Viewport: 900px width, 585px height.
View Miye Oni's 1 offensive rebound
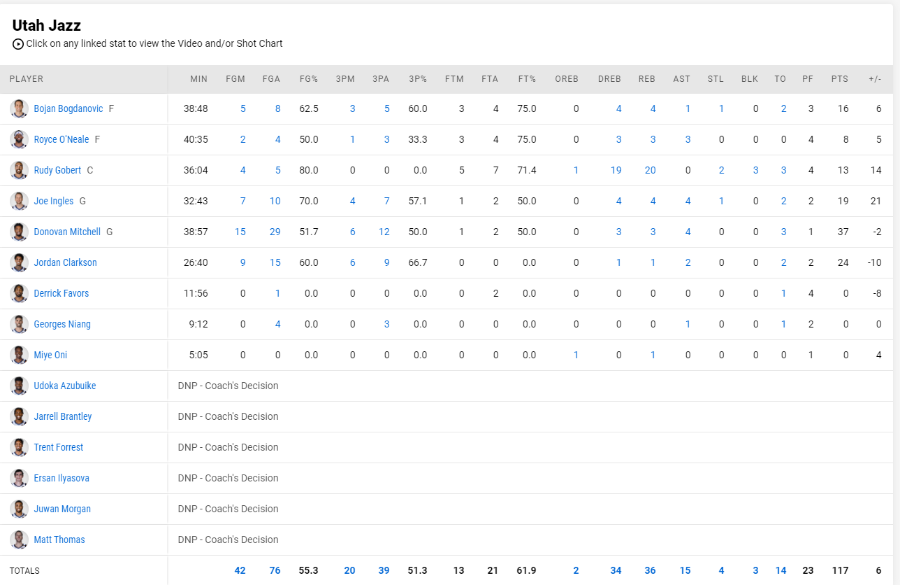click(576, 355)
